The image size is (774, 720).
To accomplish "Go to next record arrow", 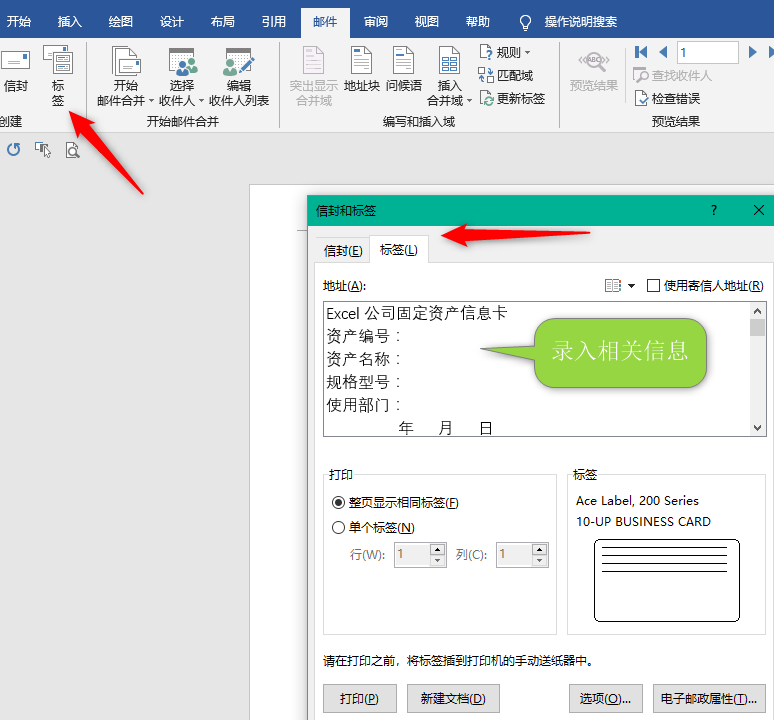I will [752, 52].
